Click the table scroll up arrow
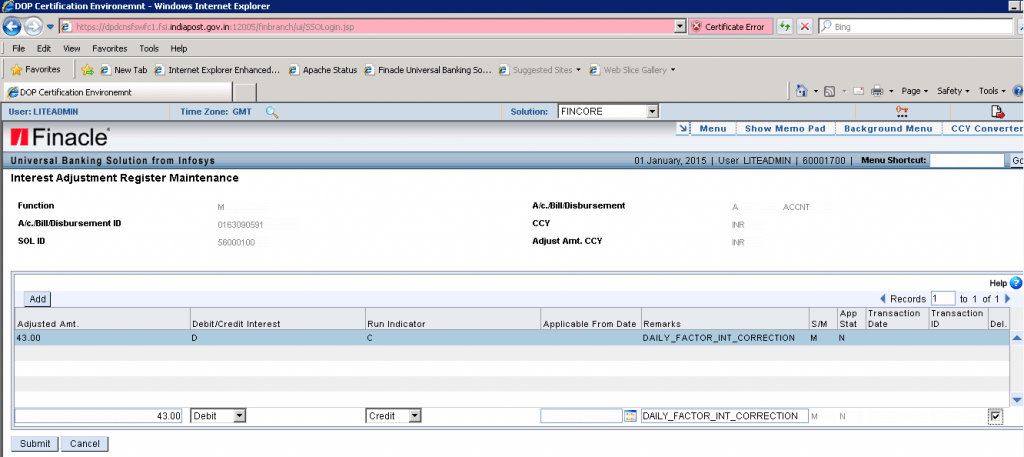The width and height of the screenshot is (1024, 457). 1016,338
